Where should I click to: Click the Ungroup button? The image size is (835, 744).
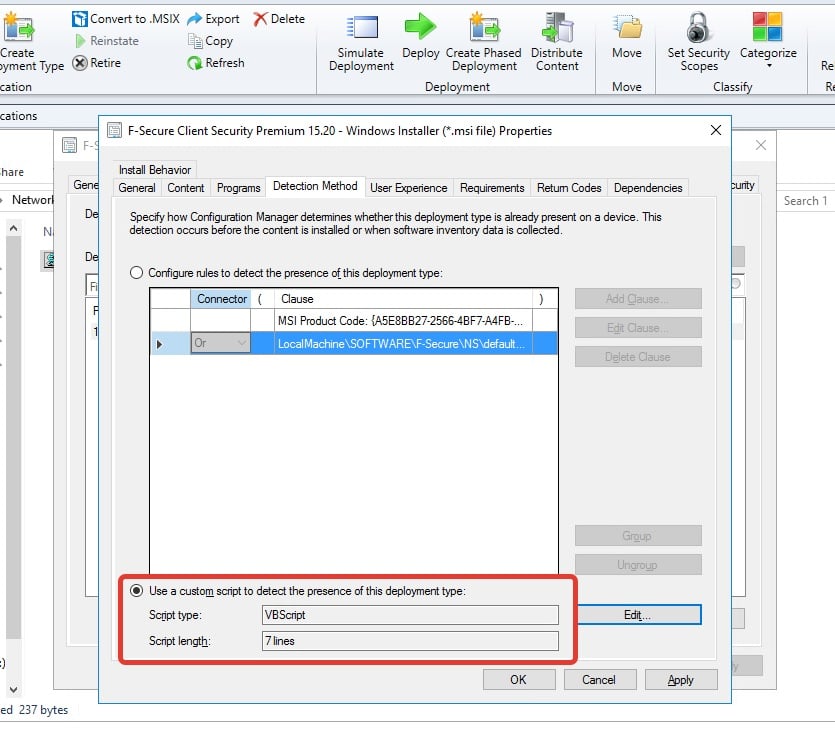638,565
